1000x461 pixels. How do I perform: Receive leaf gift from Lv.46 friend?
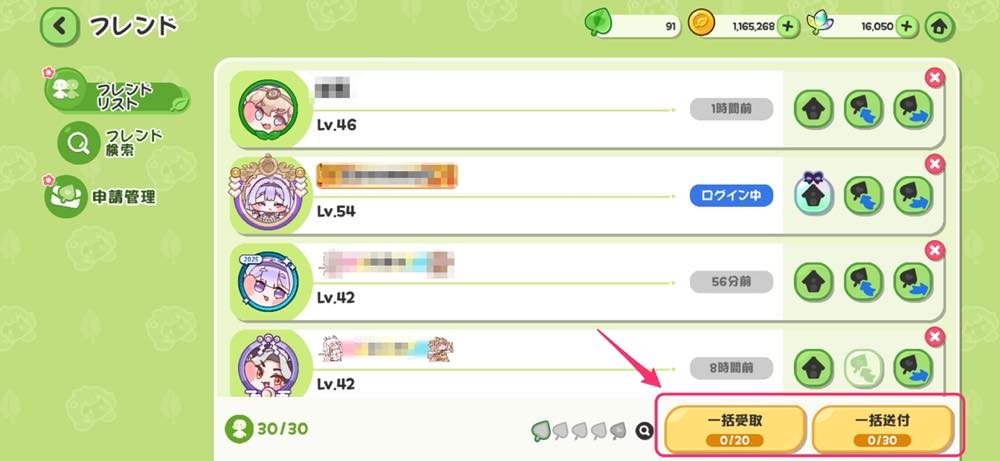(x=864, y=110)
